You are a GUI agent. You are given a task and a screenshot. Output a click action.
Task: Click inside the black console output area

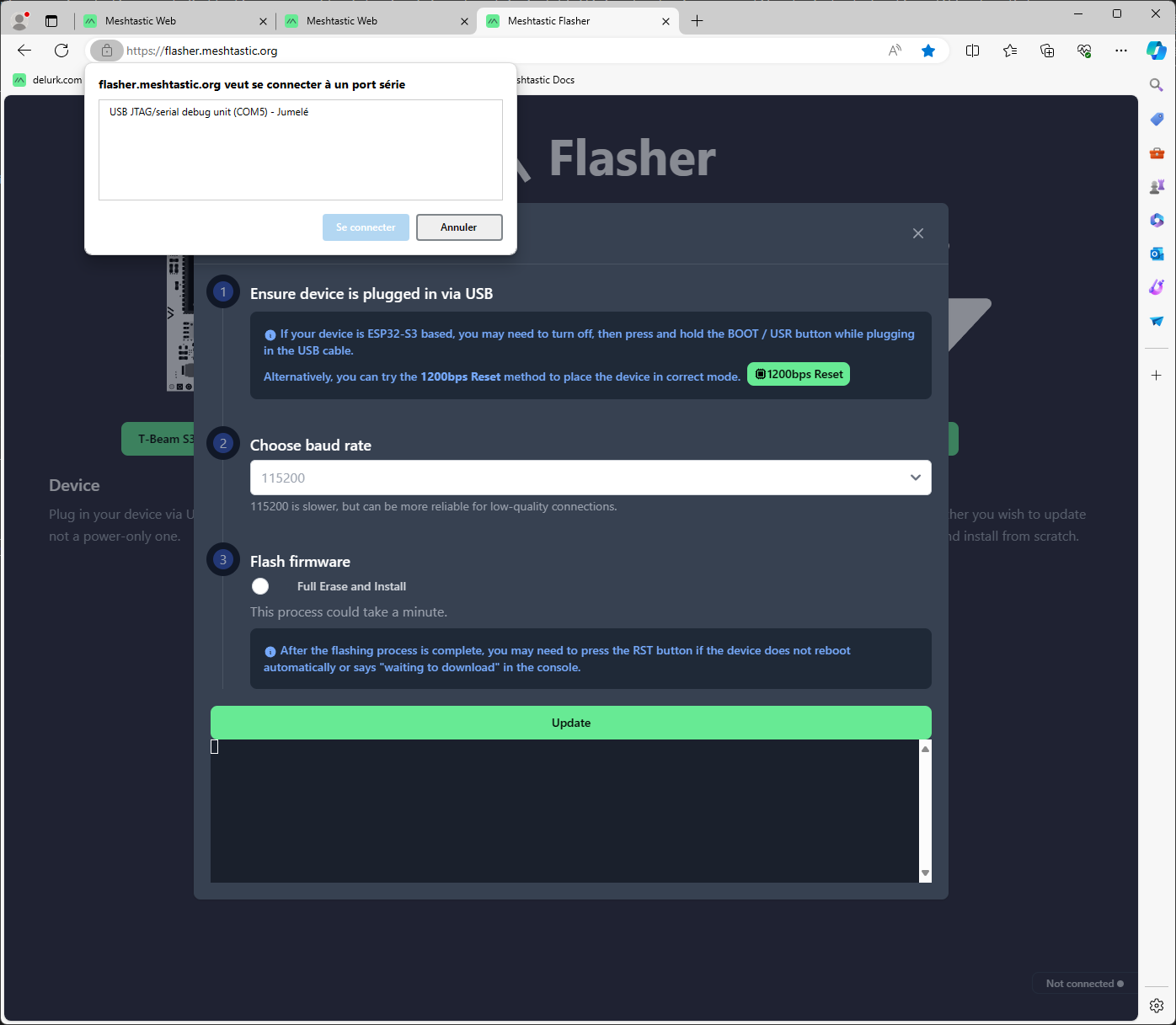564,811
